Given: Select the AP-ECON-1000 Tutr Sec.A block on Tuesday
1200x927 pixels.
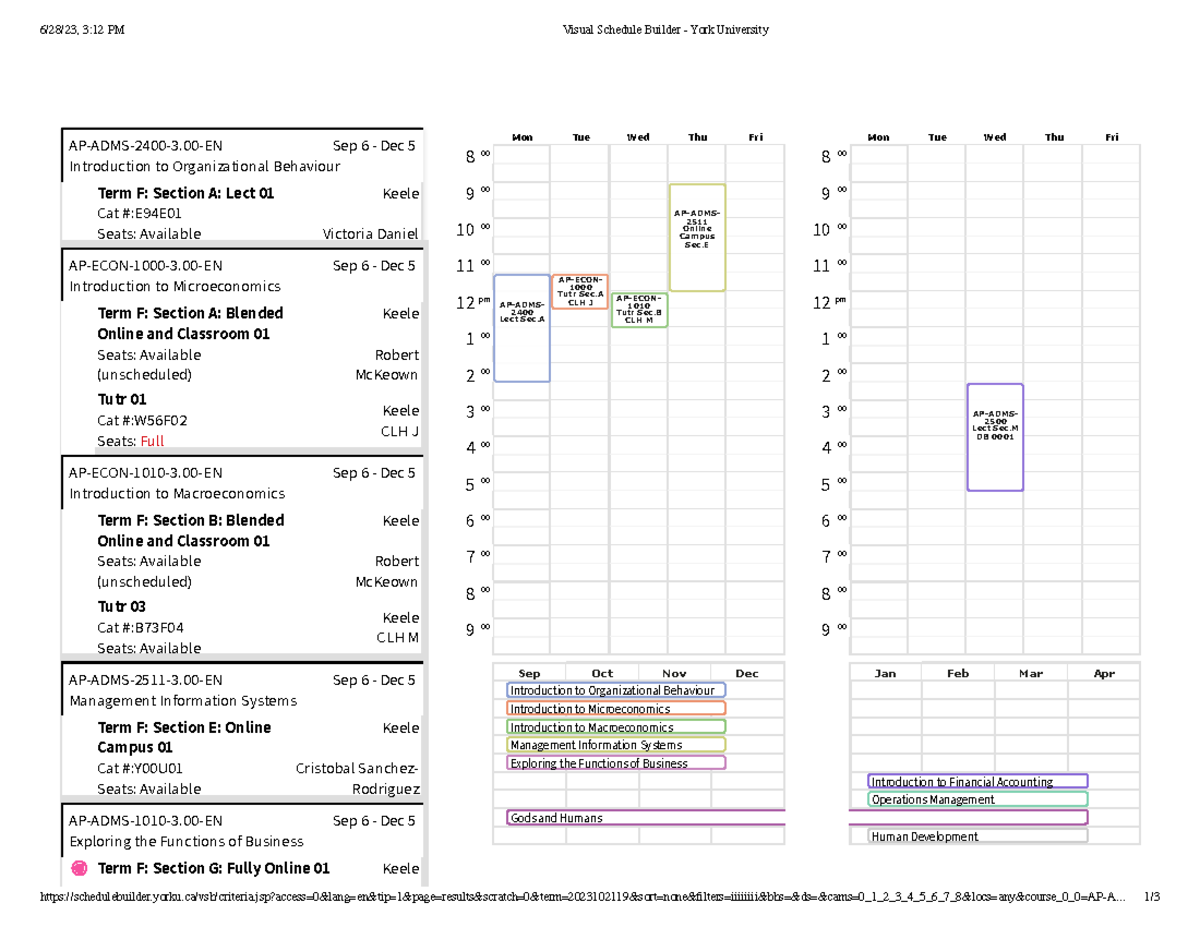Looking at the screenshot, I should 580,291.
